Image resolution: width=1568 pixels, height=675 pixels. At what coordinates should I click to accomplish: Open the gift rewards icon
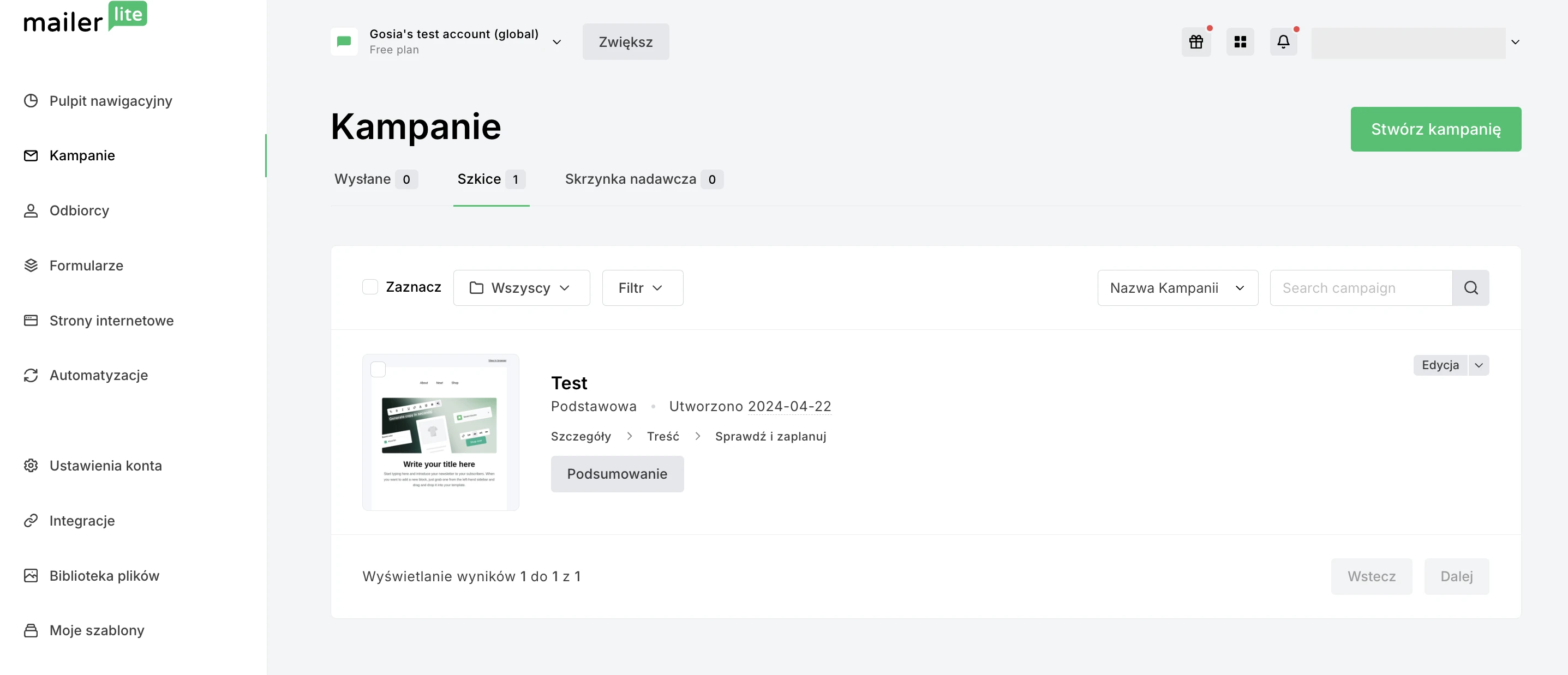(x=1195, y=42)
